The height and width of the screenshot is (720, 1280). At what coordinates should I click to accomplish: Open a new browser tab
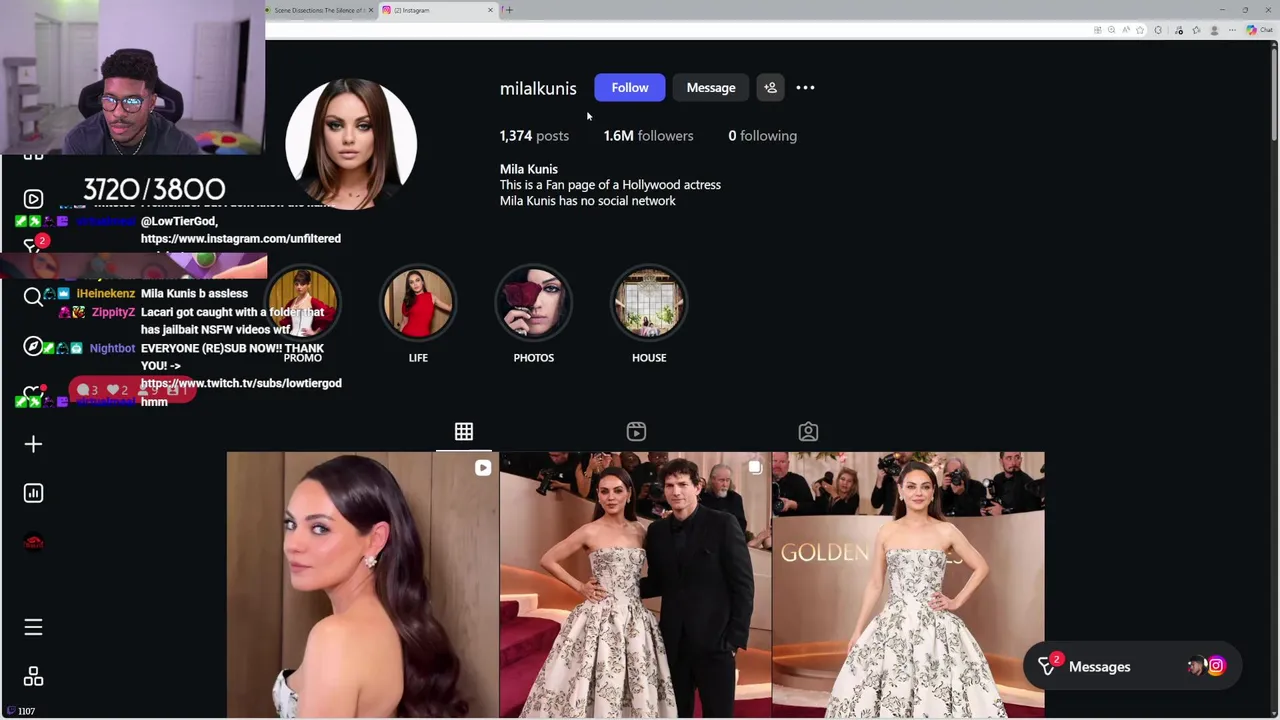pos(508,10)
